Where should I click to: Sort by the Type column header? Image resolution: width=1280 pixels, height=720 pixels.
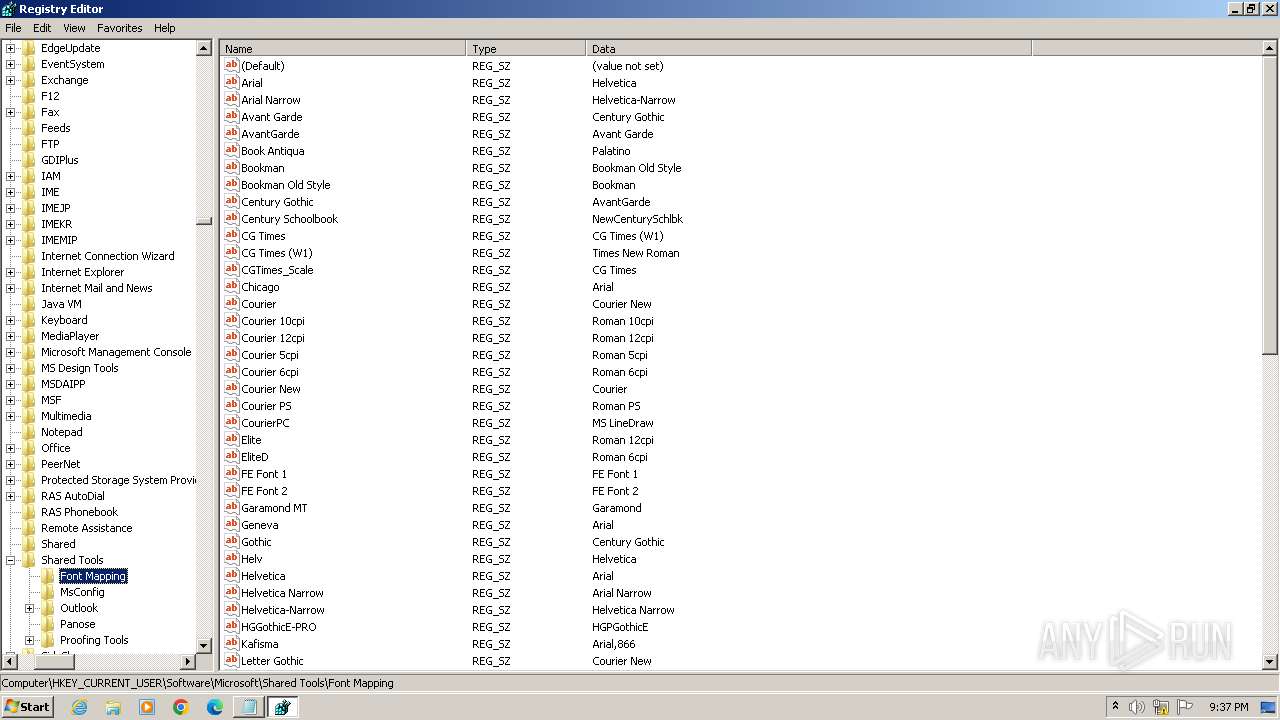coord(526,48)
